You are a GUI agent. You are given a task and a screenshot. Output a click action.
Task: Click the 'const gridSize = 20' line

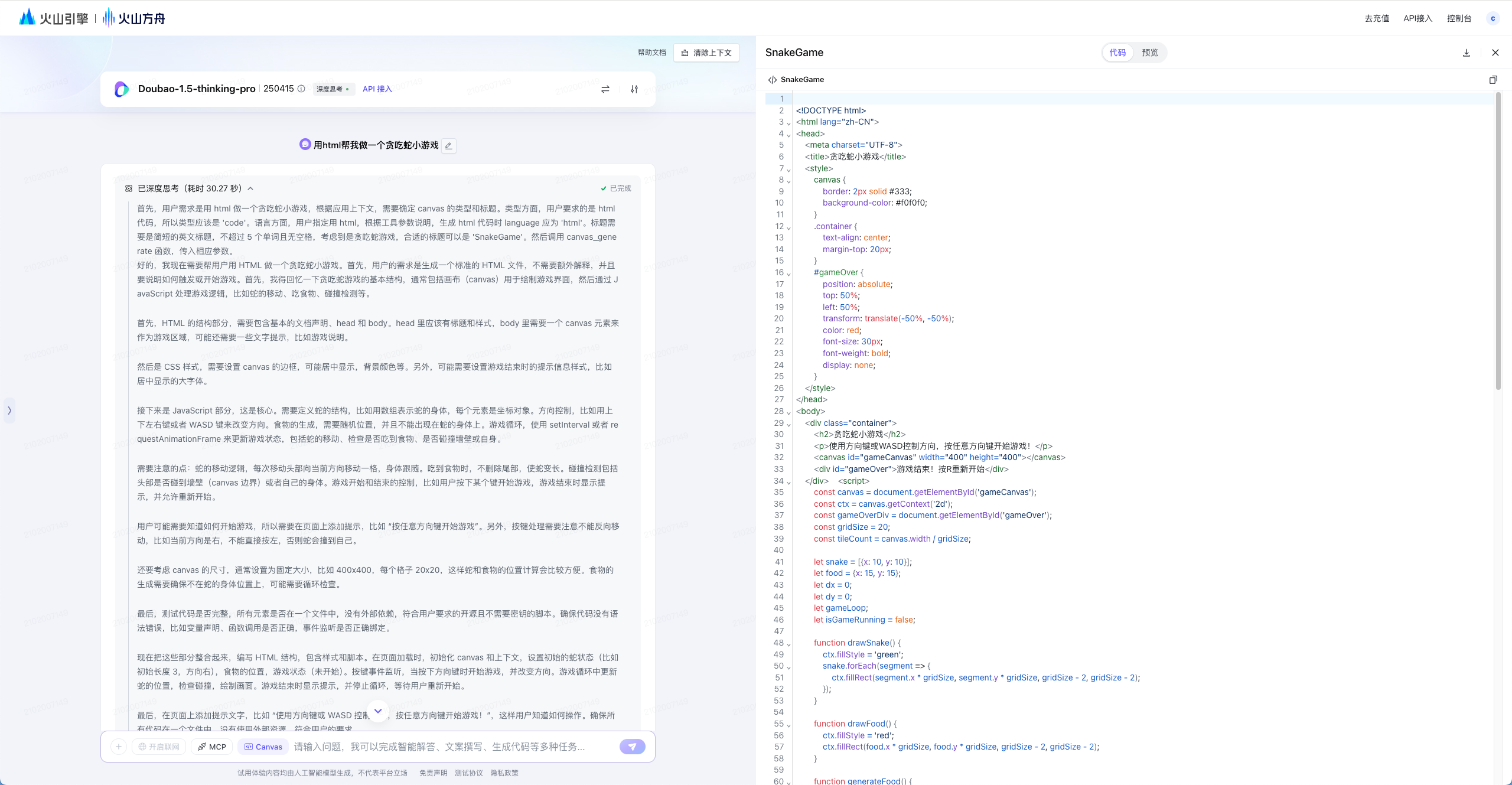pos(852,527)
